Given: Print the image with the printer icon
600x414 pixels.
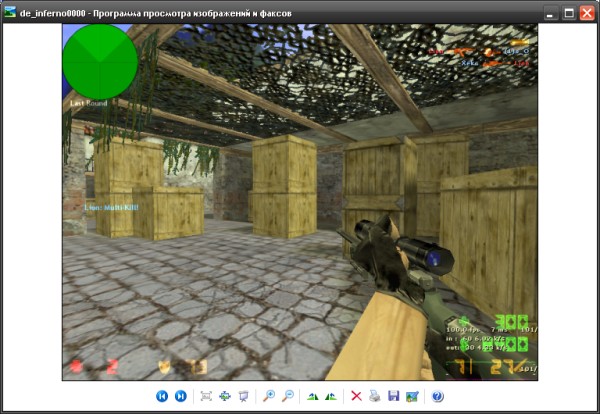Looking at the screenshot, I should coord(375,396).
